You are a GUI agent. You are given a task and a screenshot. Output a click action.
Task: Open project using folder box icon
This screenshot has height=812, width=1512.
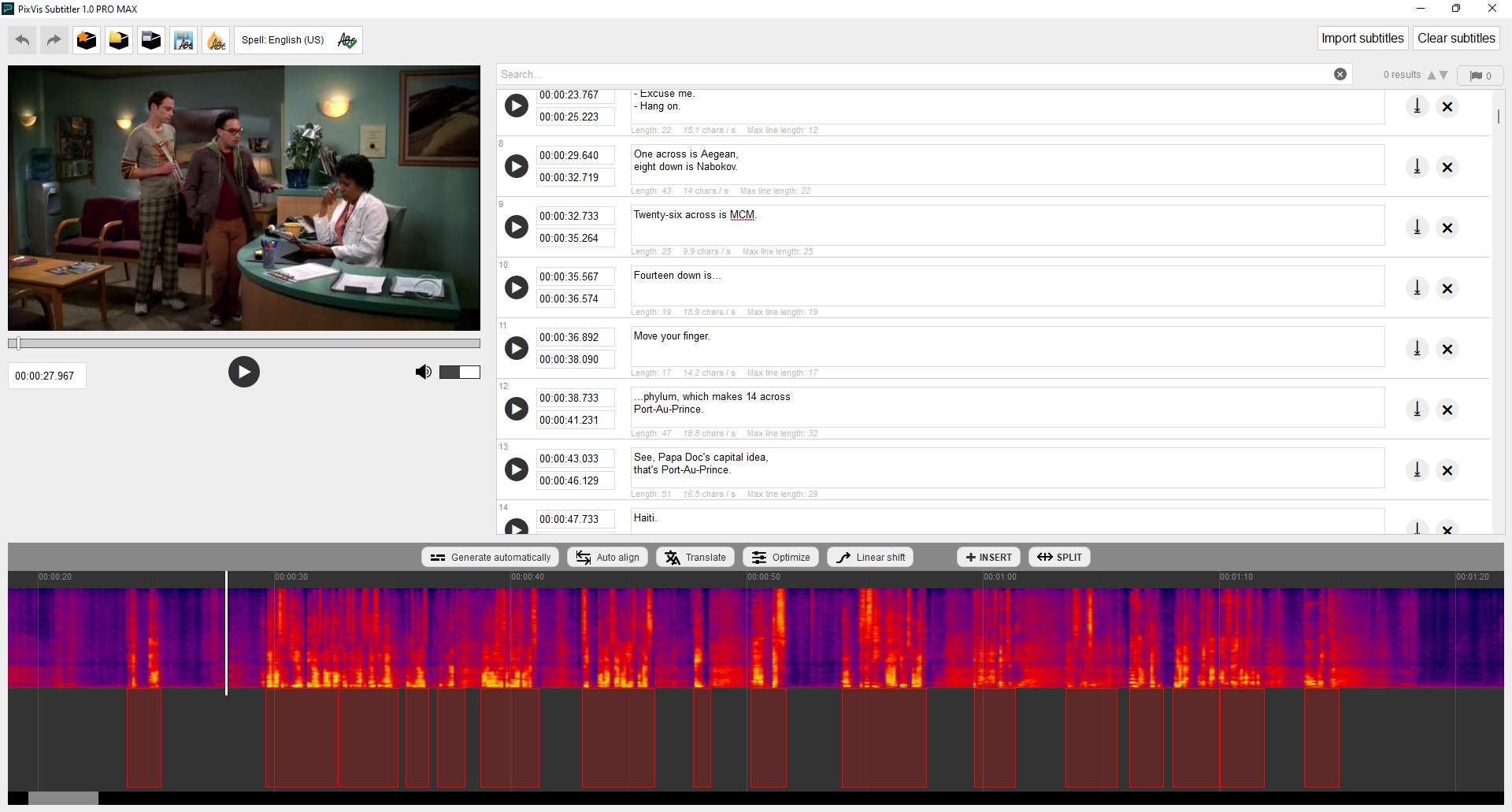pos(119,40)
